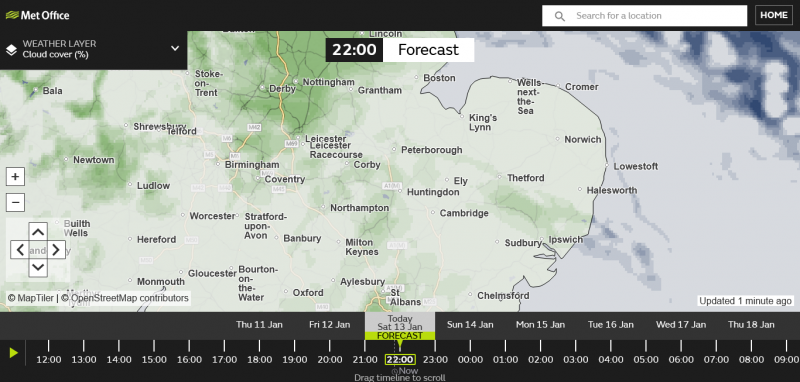Viewport: 800px width, 382px height.
Task: Select Fri 12 Jan day tab
Action: (x=330, y=324)
